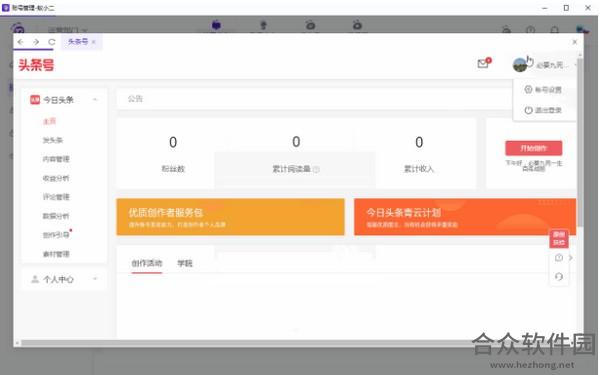Screen dimensions: 600x375
Task: Open 内容管理 in the sidebar
Action: (56, 159)
